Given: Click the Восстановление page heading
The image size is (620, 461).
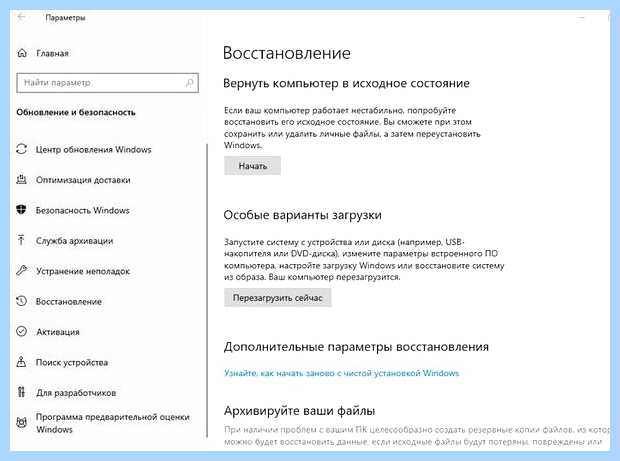Looking at the screenshot, I should tap(287, 53).
